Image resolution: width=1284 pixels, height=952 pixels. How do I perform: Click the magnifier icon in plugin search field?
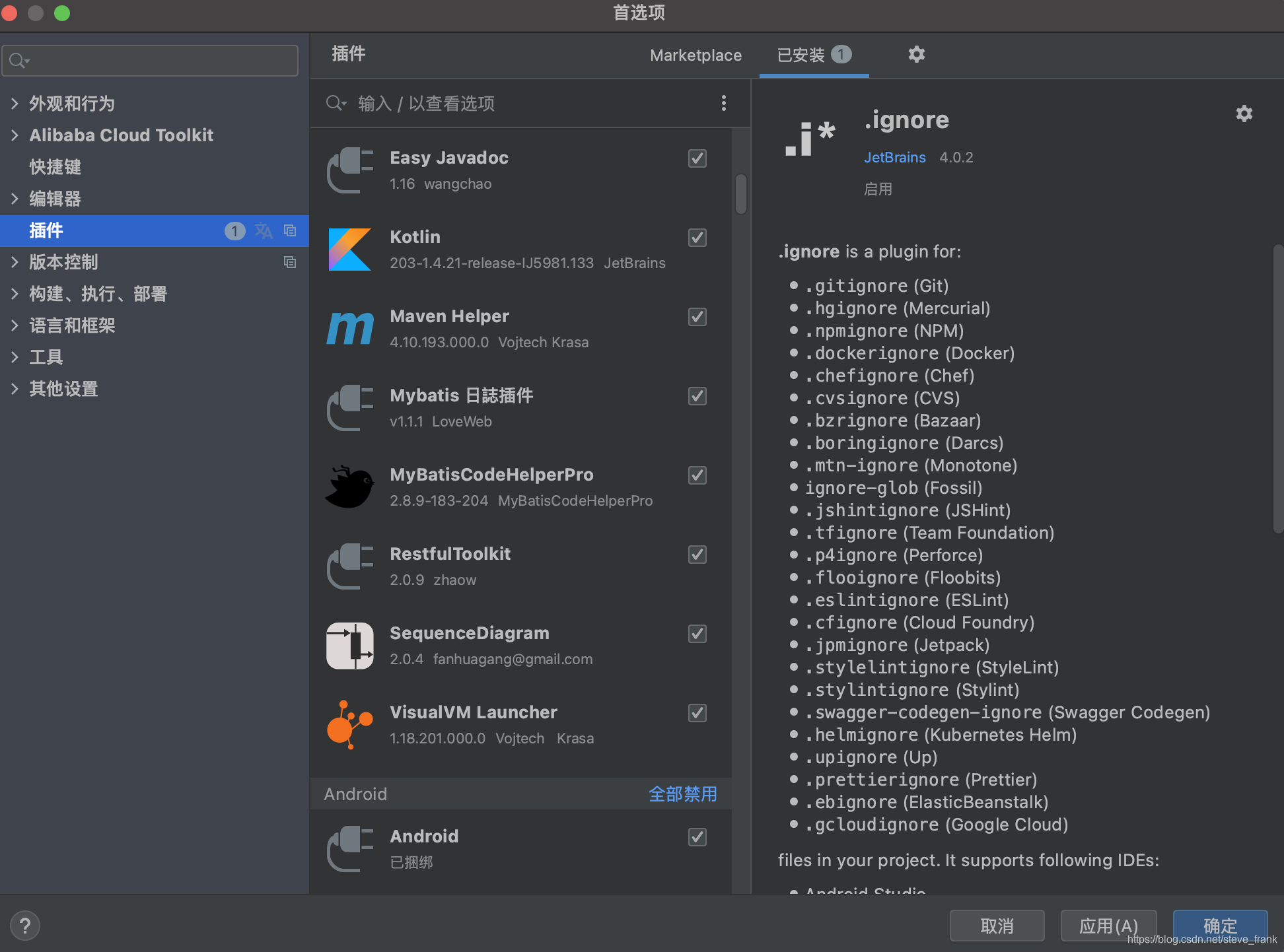[x=336, y=103]
